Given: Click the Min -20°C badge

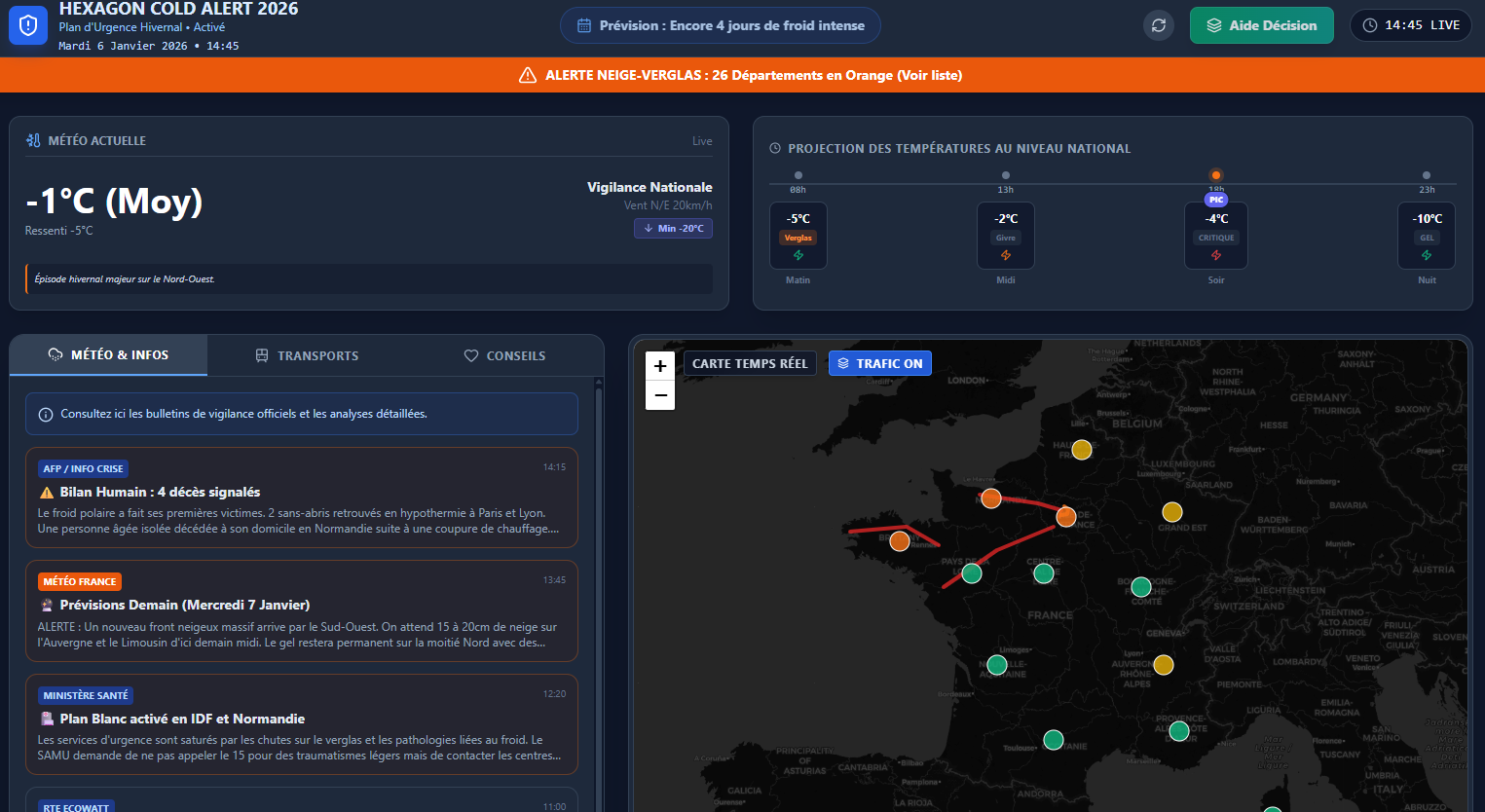Looking at the screenshot, I should click(673, 227).
